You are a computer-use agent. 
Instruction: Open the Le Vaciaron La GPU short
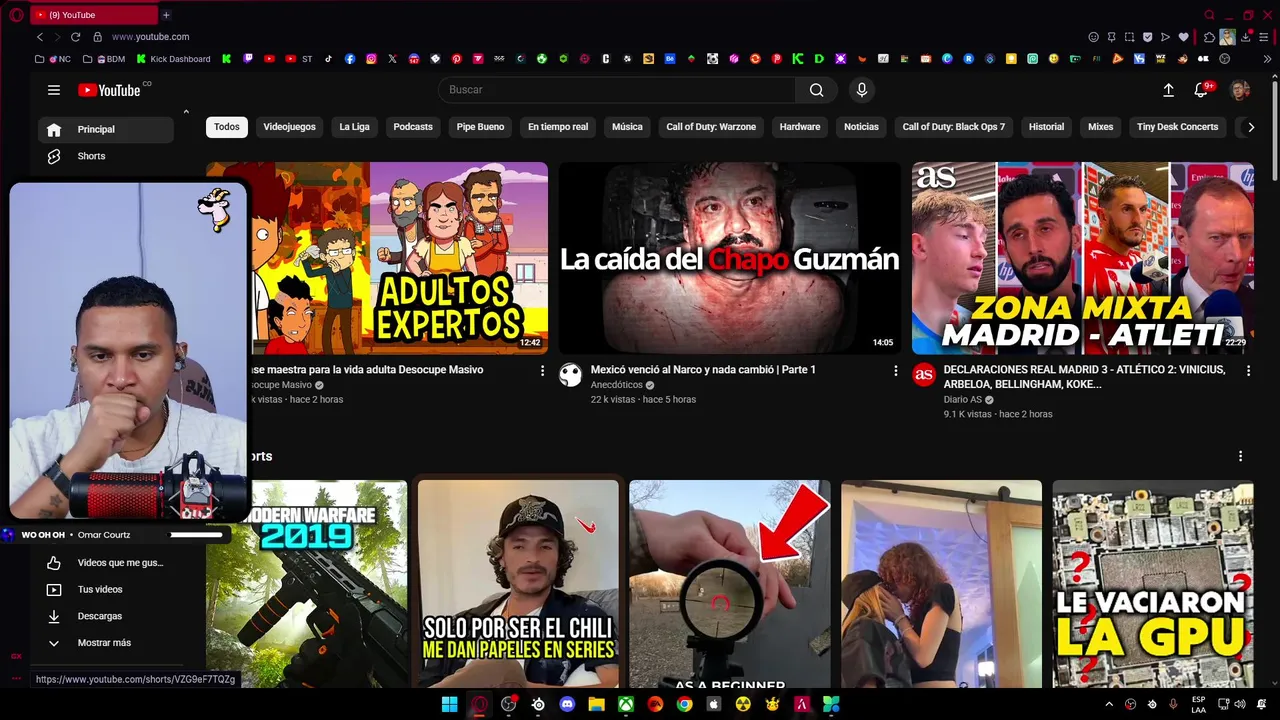point(1153,584)
